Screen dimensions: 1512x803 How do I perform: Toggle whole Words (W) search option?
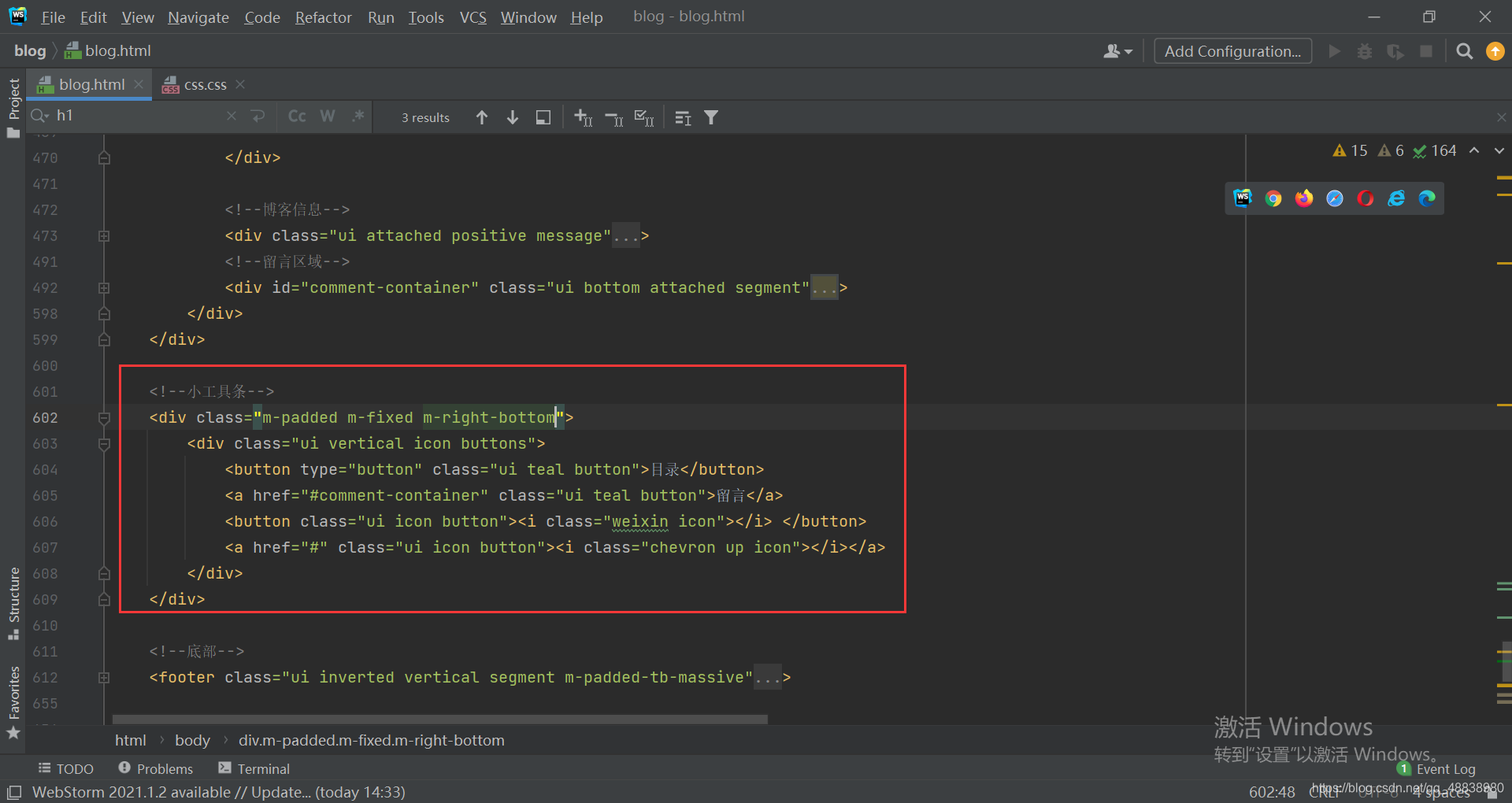point(328,117)
